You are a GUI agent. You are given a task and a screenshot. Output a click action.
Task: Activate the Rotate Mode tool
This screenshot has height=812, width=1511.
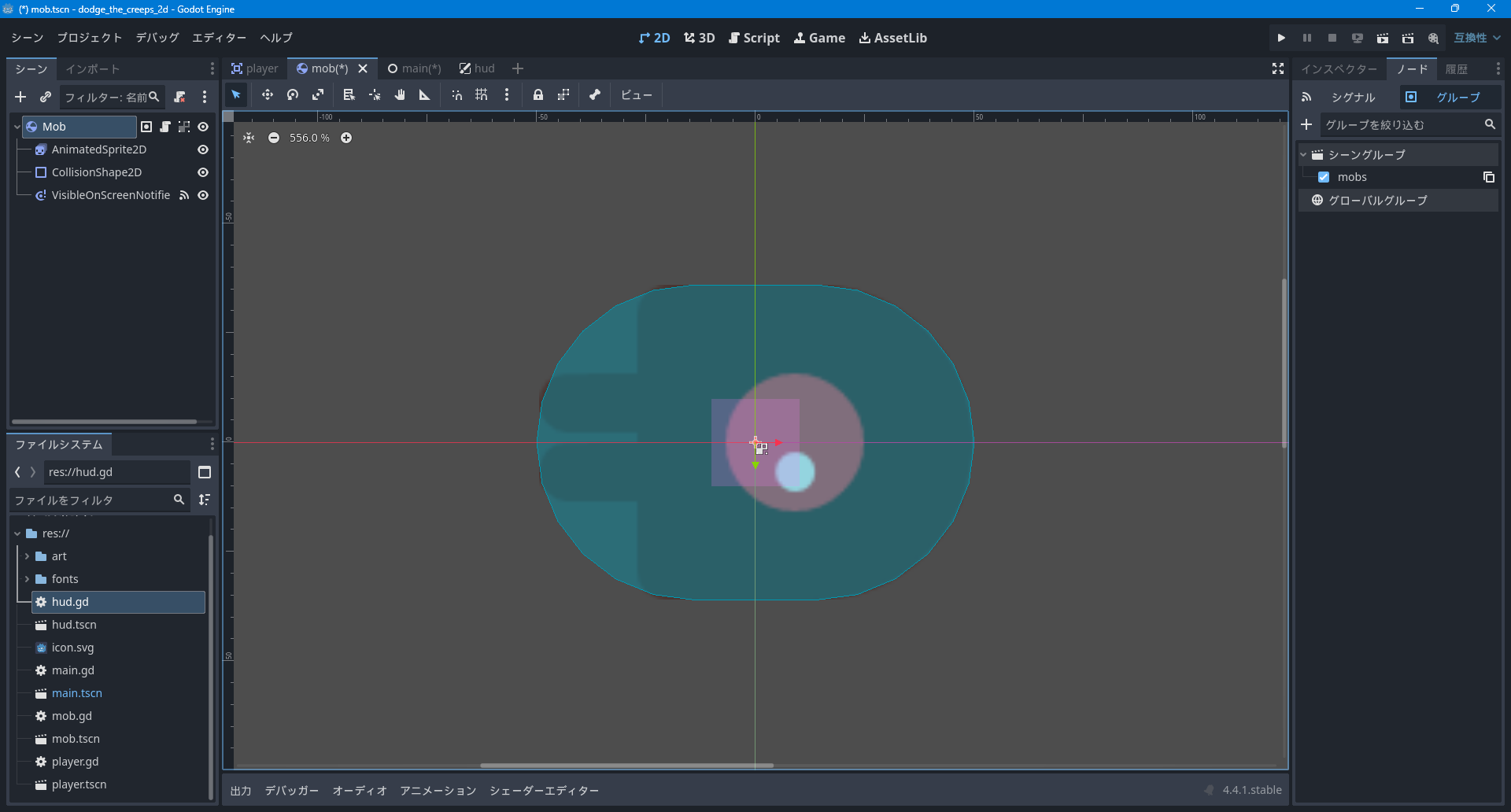point(293,95)
